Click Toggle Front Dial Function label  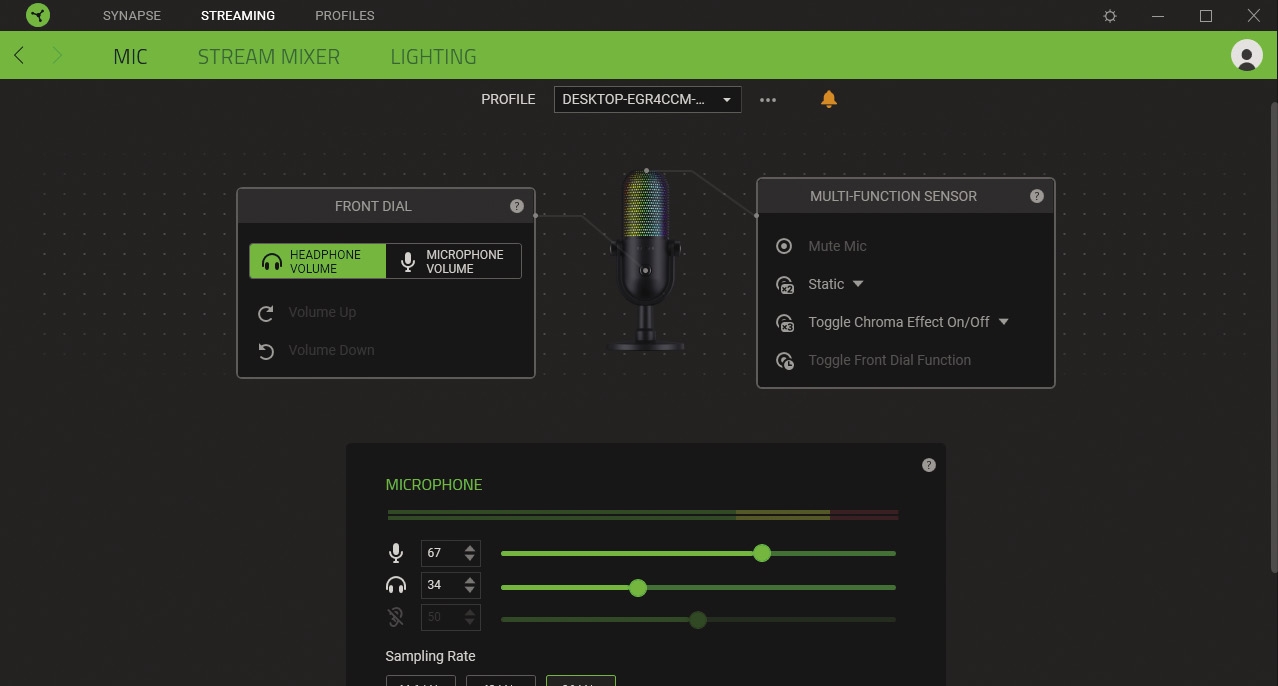click(x=889, y=360)
